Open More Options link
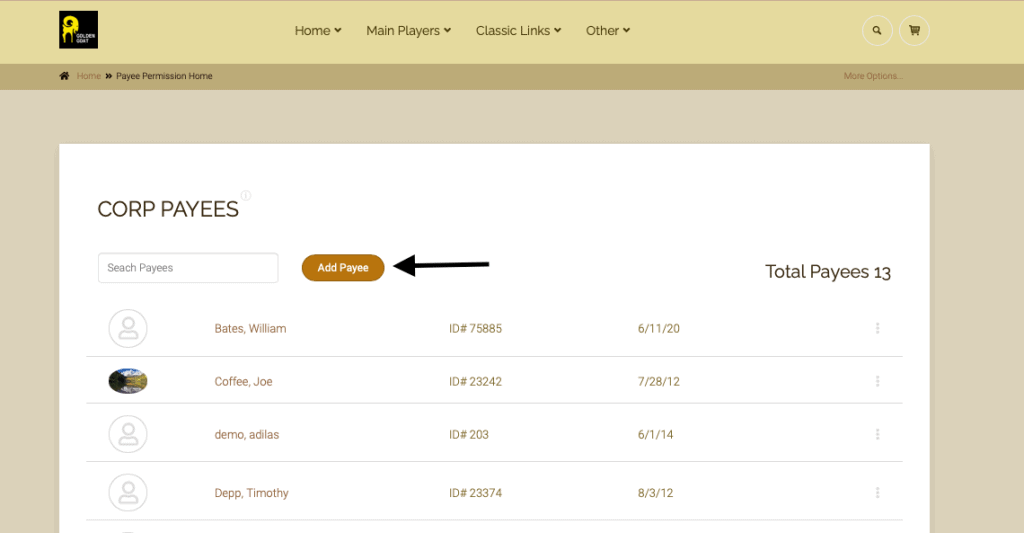This screenshot has height=533, width=1024. click(873, 76)
